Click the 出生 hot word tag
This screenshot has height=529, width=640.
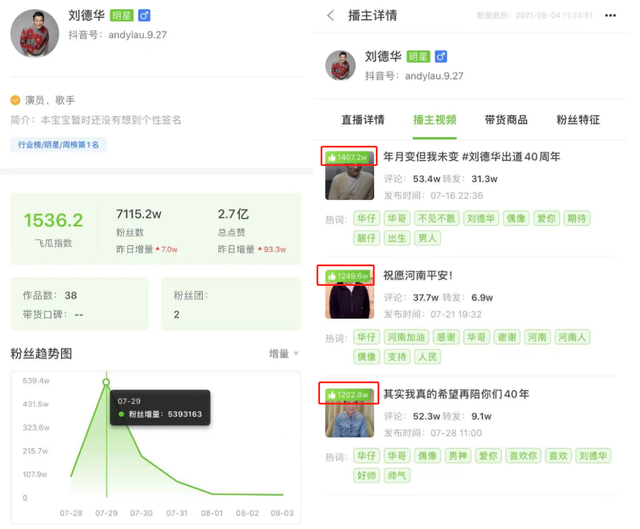click(397, 238)
